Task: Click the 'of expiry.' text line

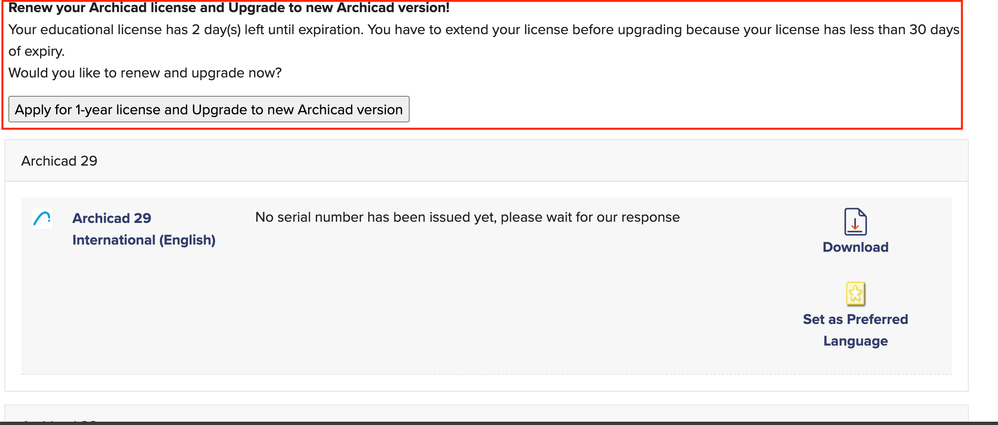Action: pyautogui.click(x=37, y=52)
